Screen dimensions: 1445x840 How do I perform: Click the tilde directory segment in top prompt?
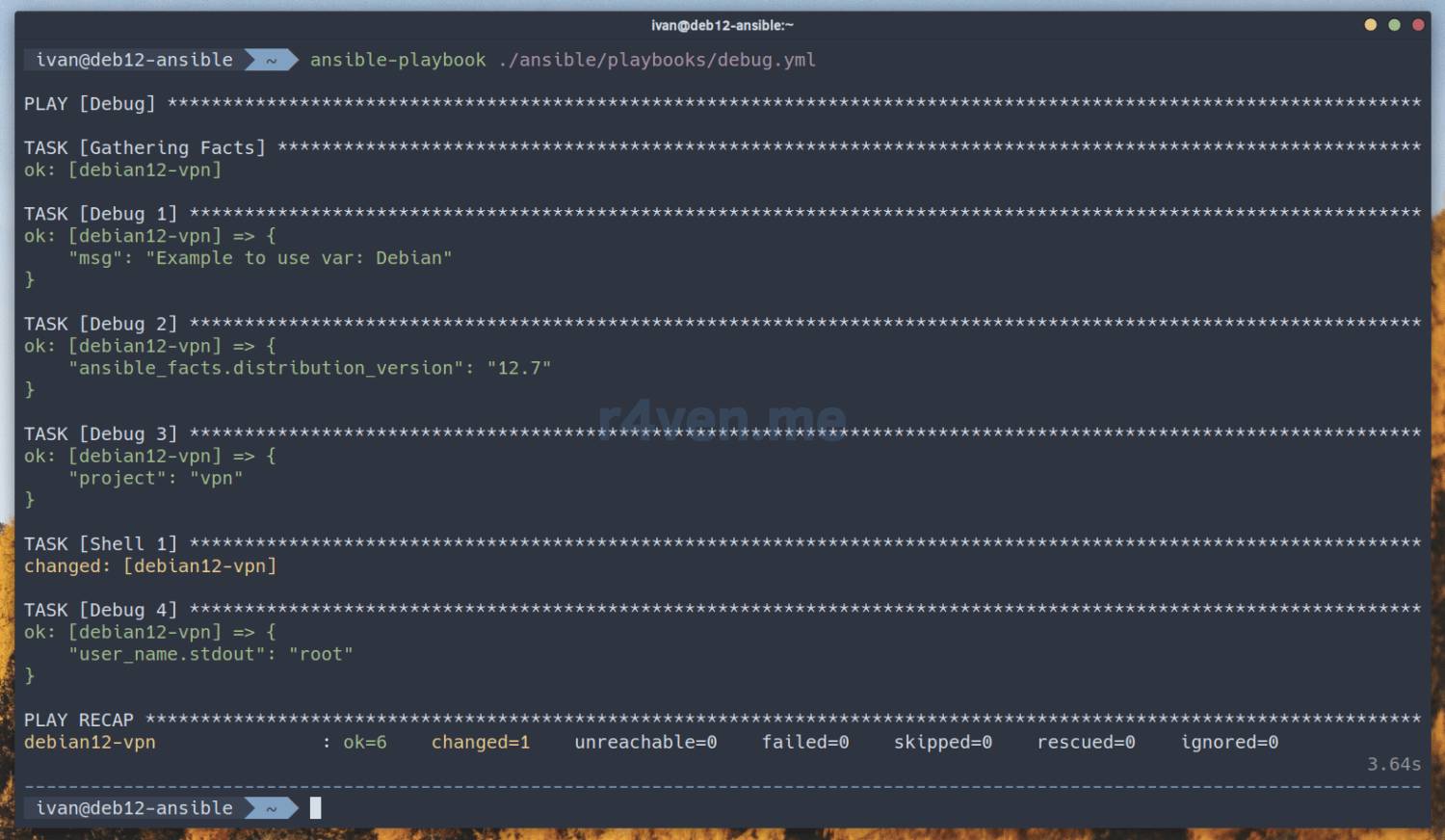coord(271,60)
